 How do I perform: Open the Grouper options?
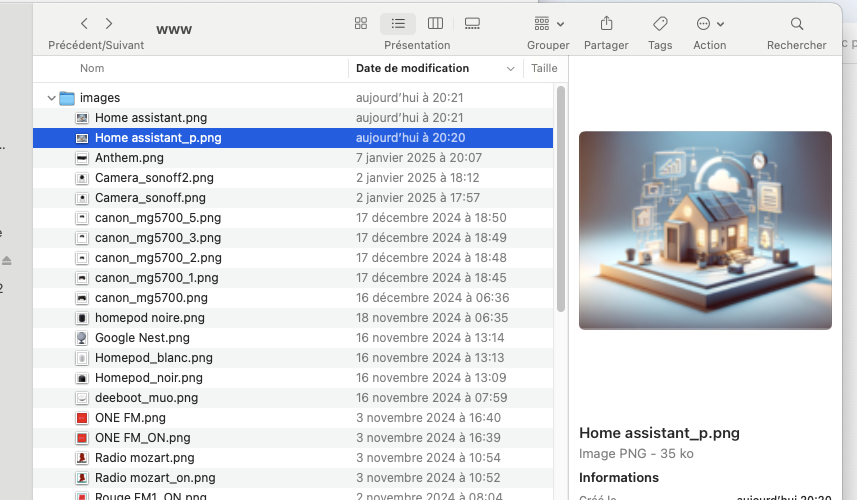[x=548, y=23]
